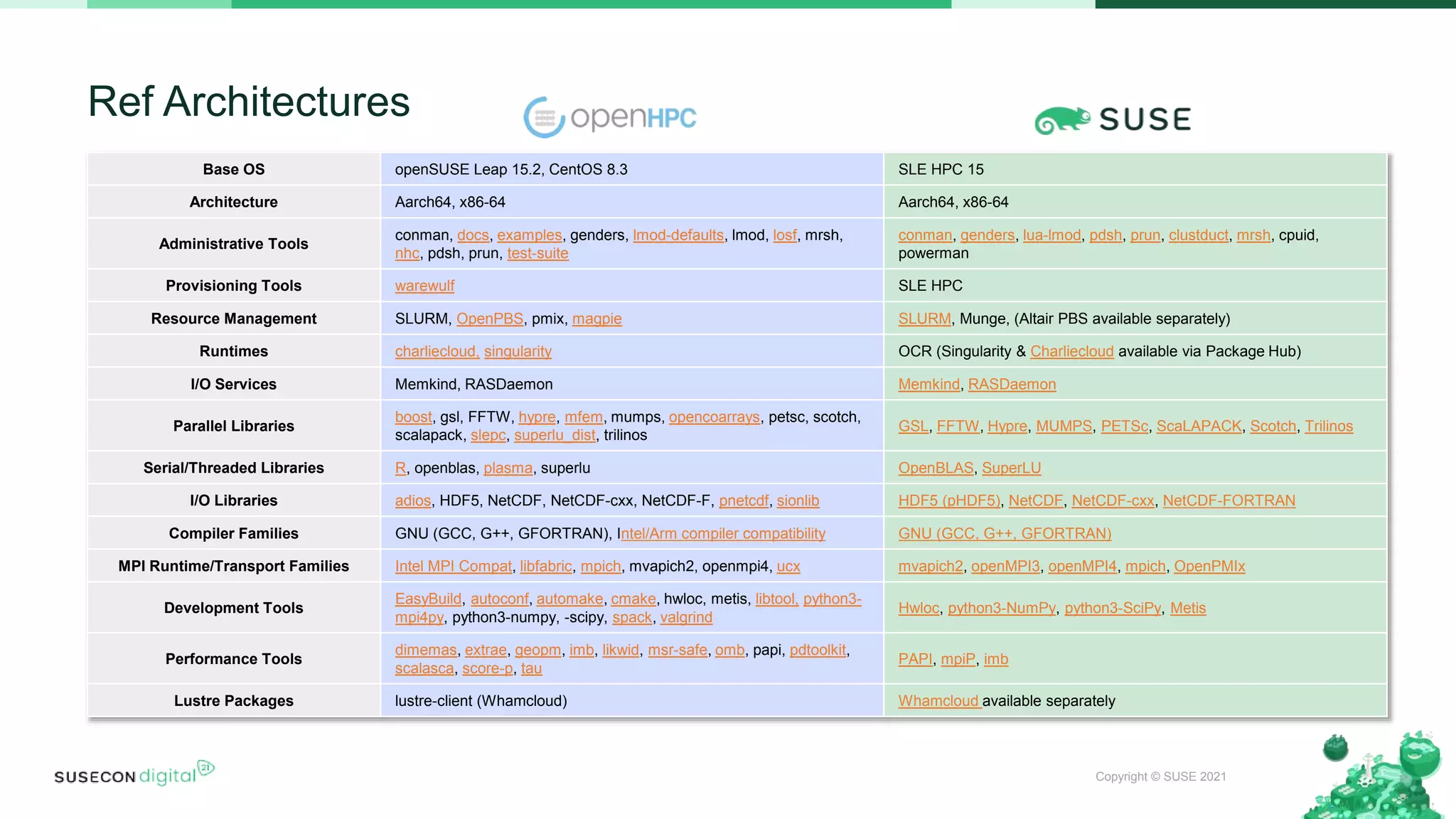
Task: Open the lua-lmod link
Action: [1051, 235]
